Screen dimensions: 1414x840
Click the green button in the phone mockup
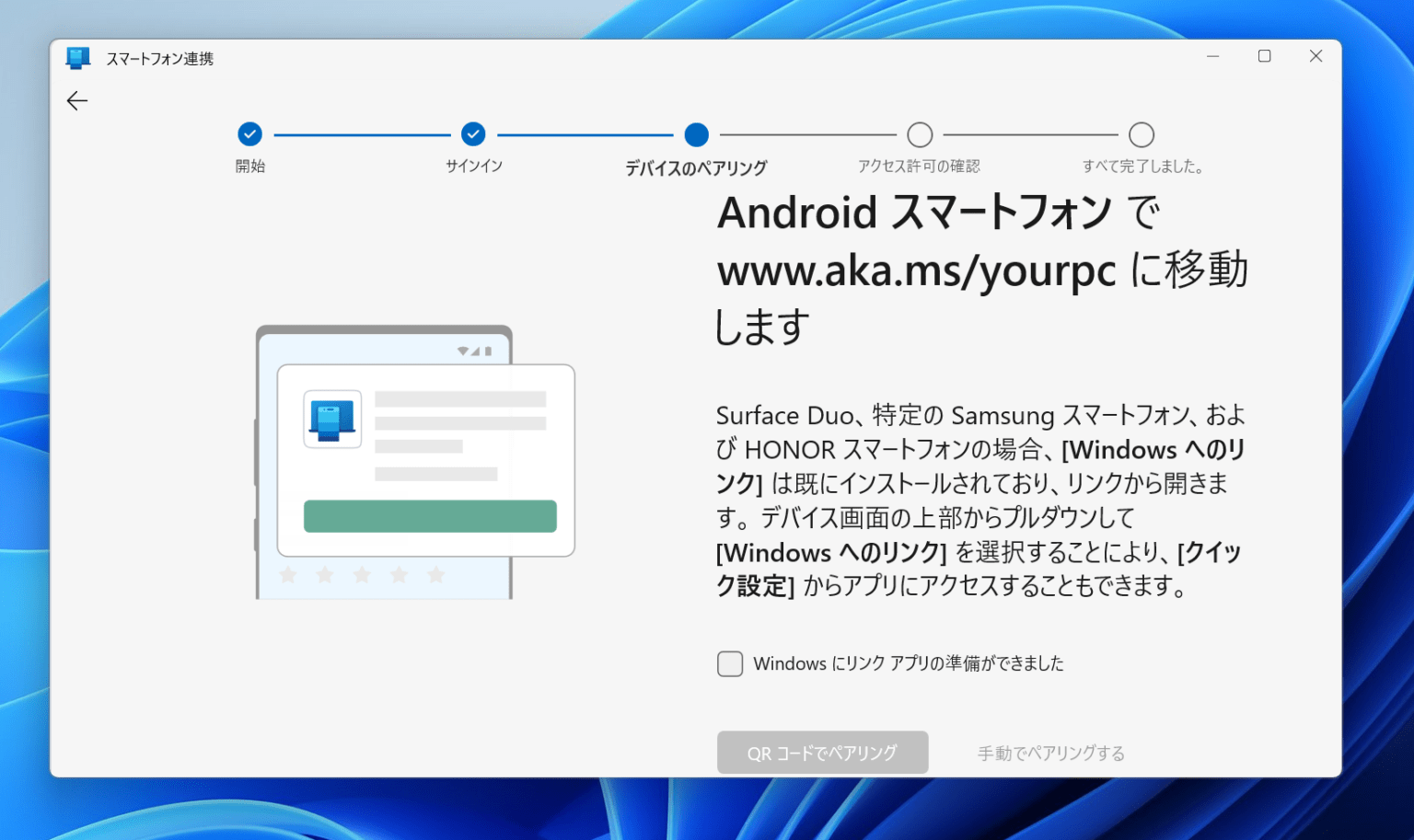pos(430,516)
